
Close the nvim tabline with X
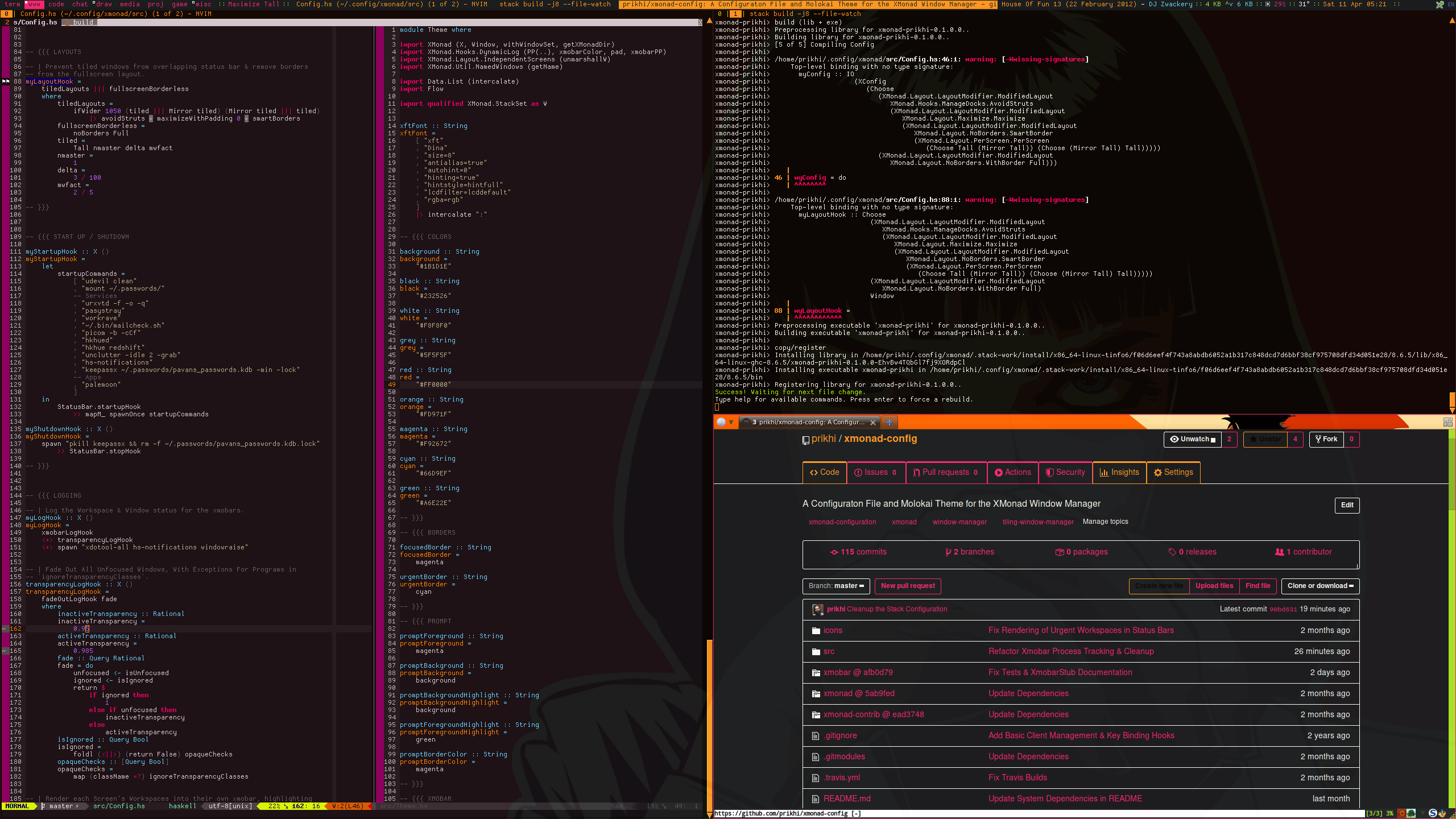700,22
